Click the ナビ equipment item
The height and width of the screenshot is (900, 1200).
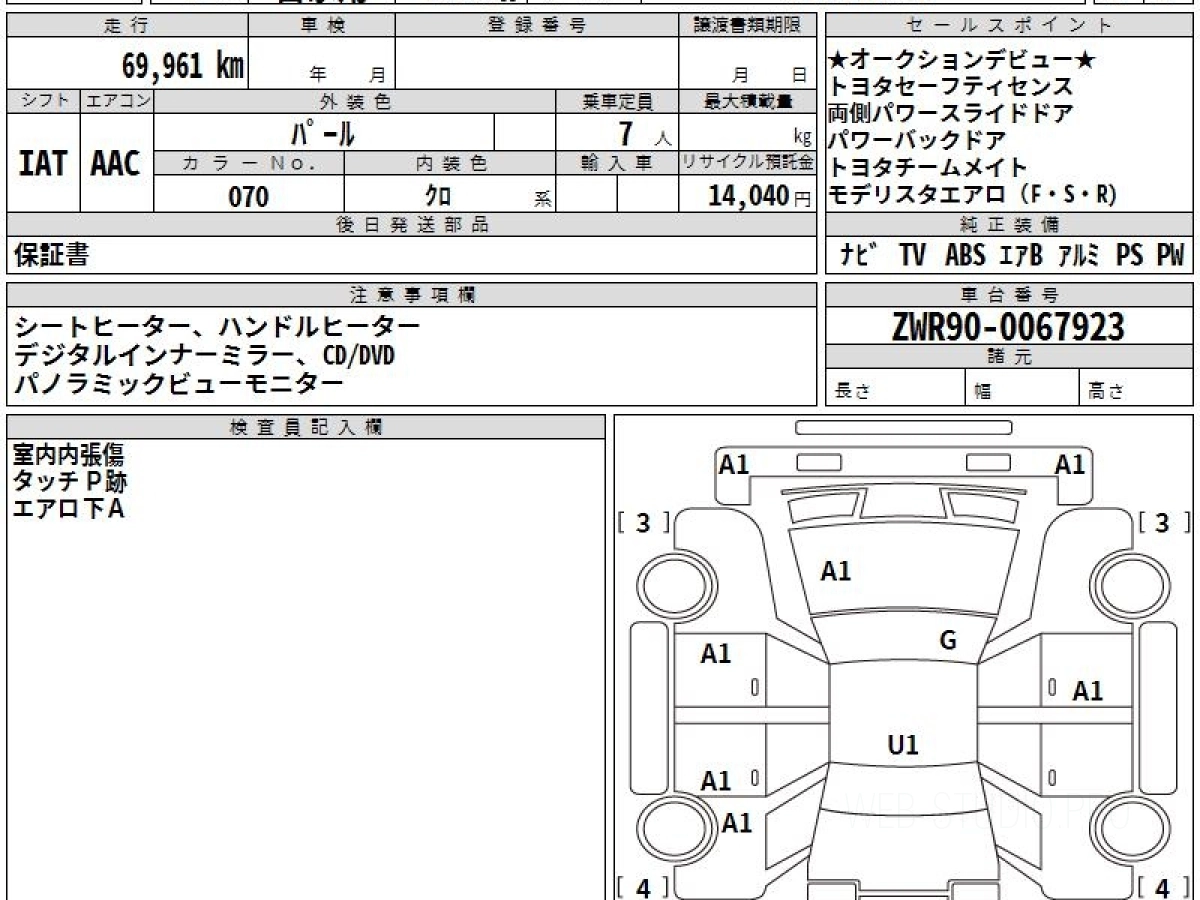click(860, 256)
